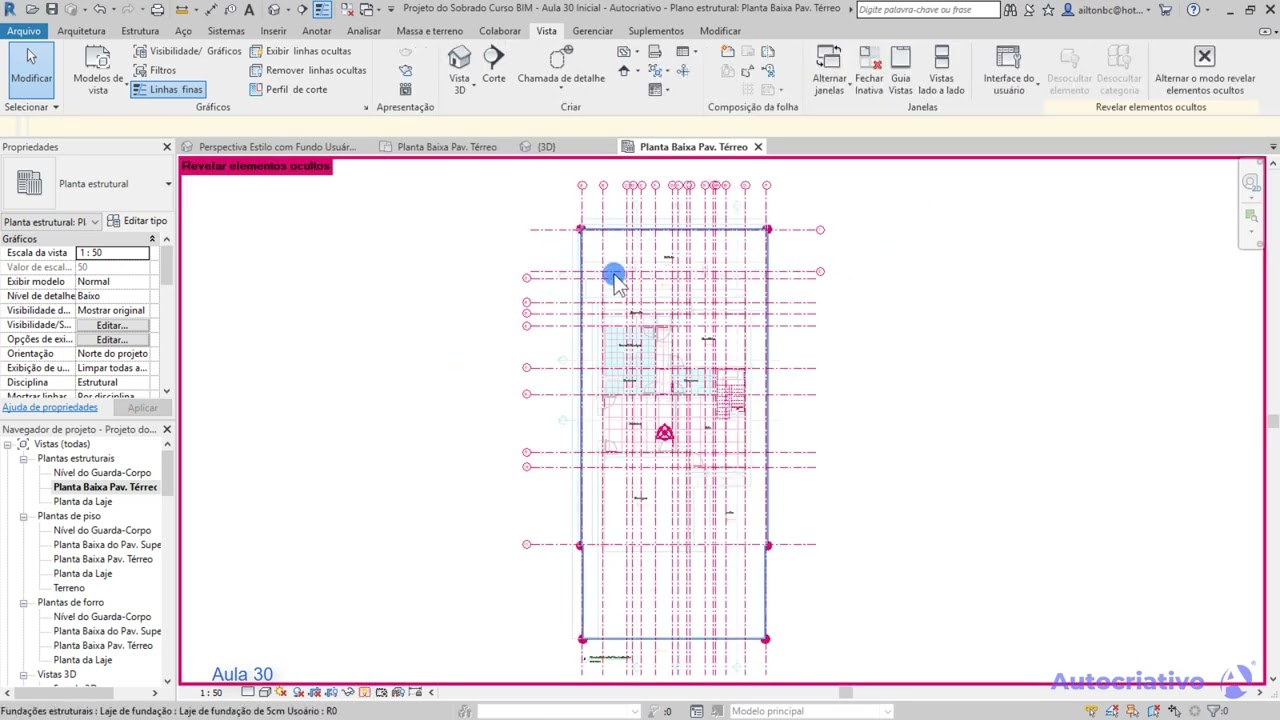The width and height of the screenshot is (1280, 720).
Task: Open Visibilidade/Gráficos settings
Action: click(187, 51)
